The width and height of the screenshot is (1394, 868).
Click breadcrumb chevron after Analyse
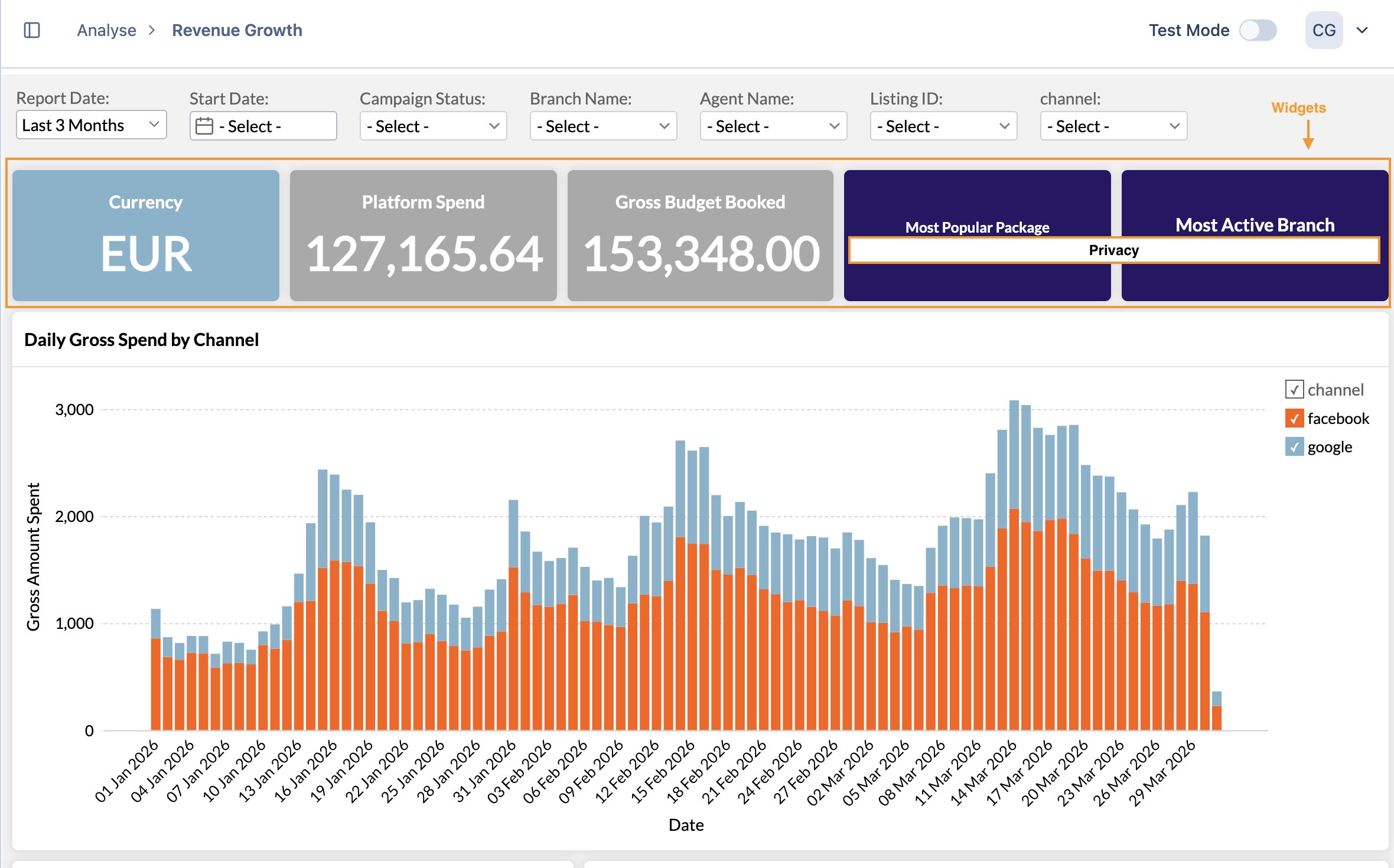[x=152, y=30]
